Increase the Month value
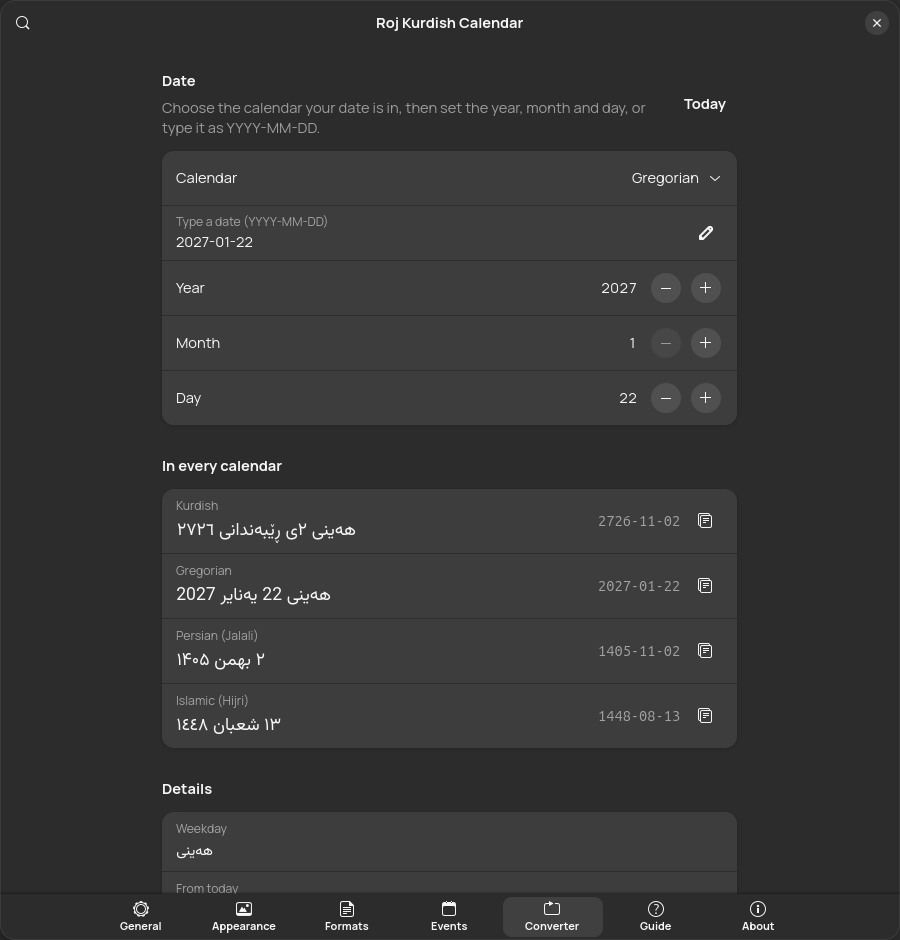 click(705, 343)
